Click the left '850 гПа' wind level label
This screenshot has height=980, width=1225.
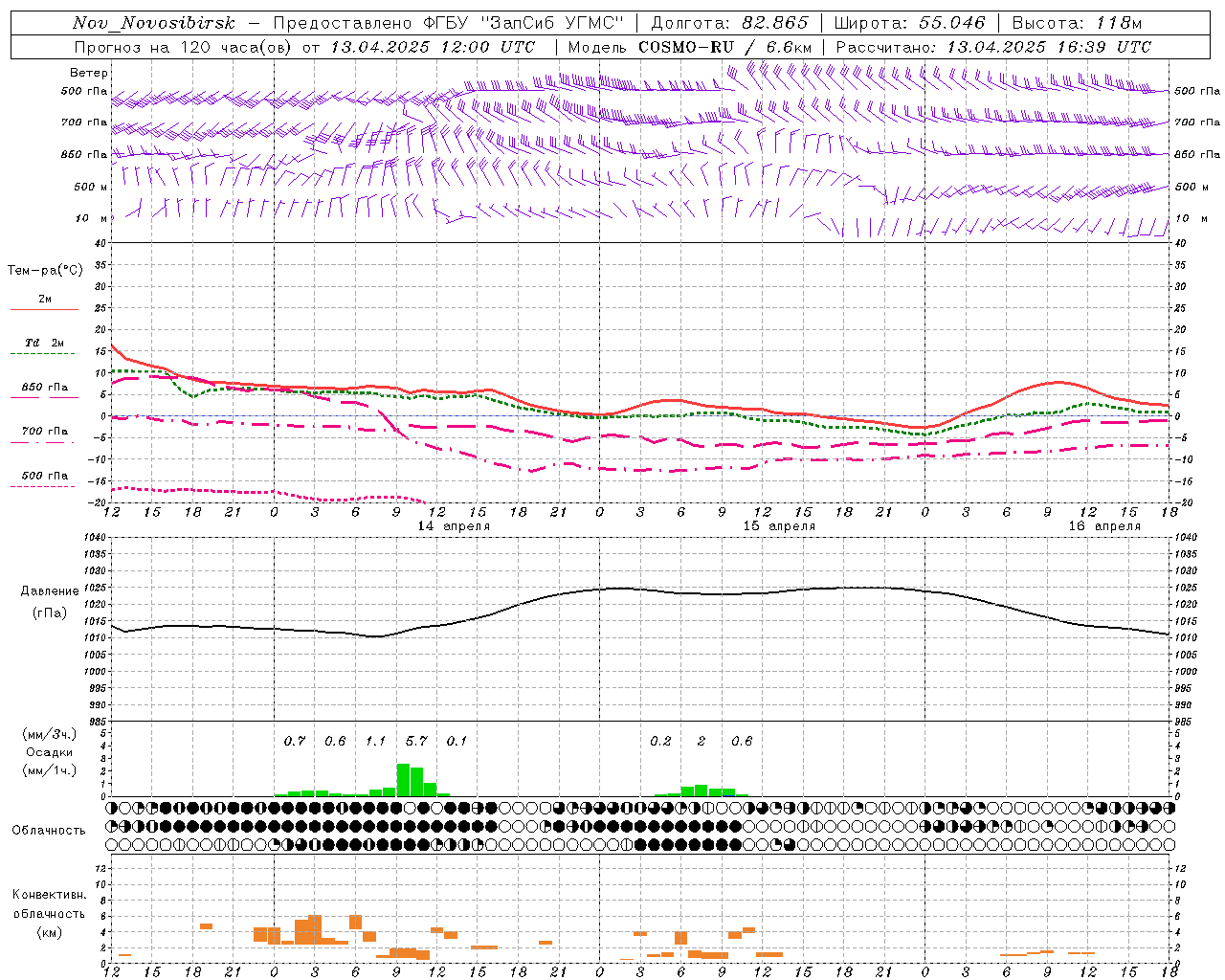(x=84, y=154)
